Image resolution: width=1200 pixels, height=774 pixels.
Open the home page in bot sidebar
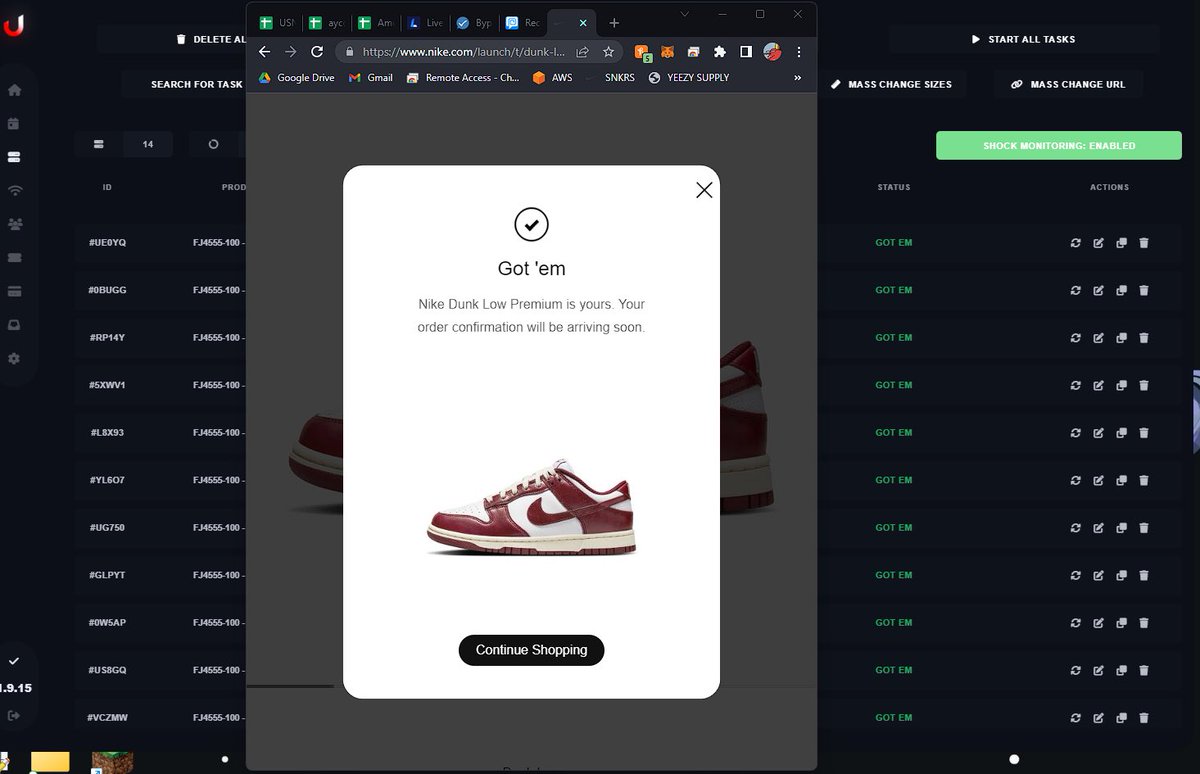(14, 90)
